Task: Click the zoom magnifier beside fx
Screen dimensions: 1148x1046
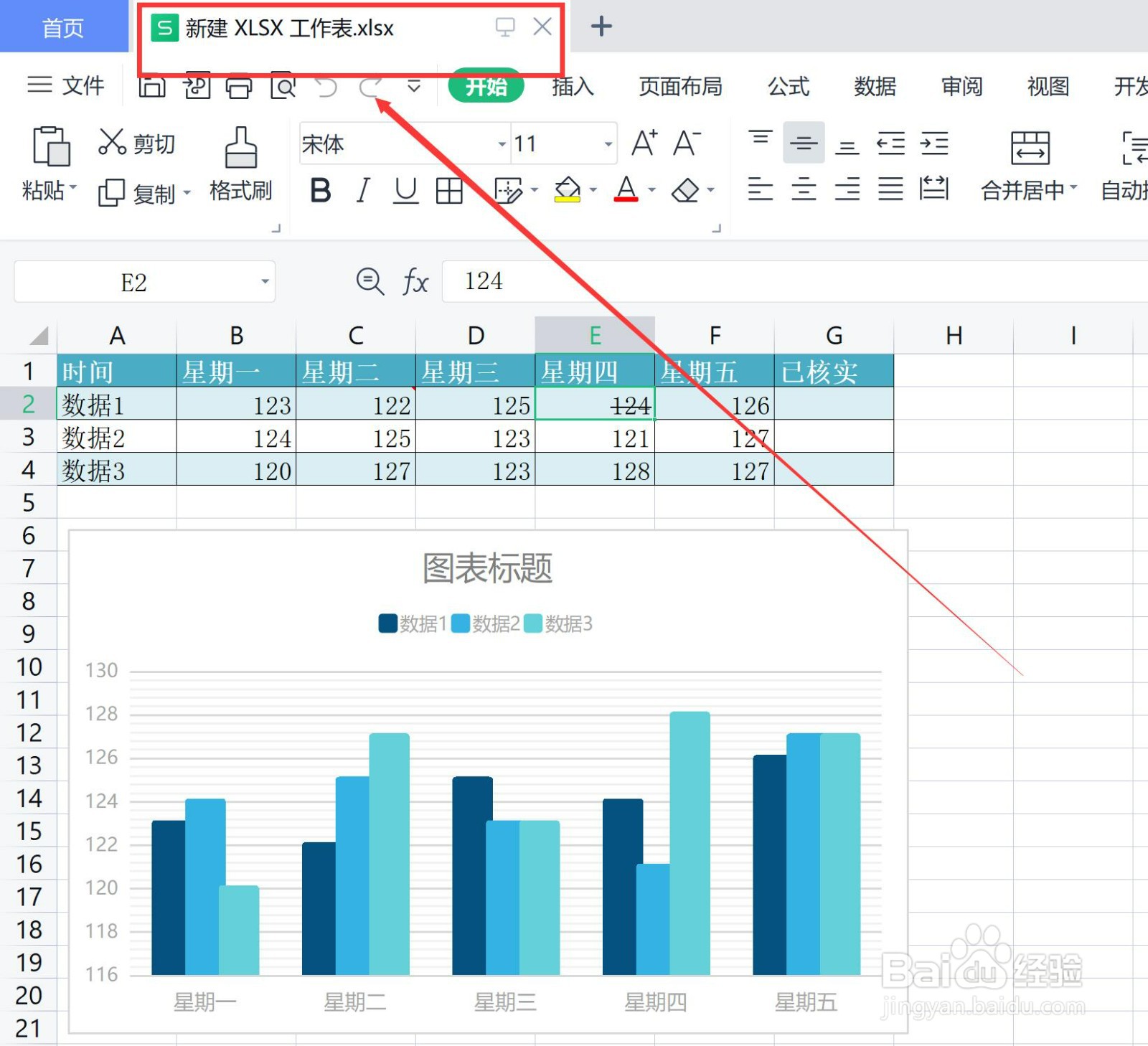Action: pyautogui.click(x=370, y=281)
